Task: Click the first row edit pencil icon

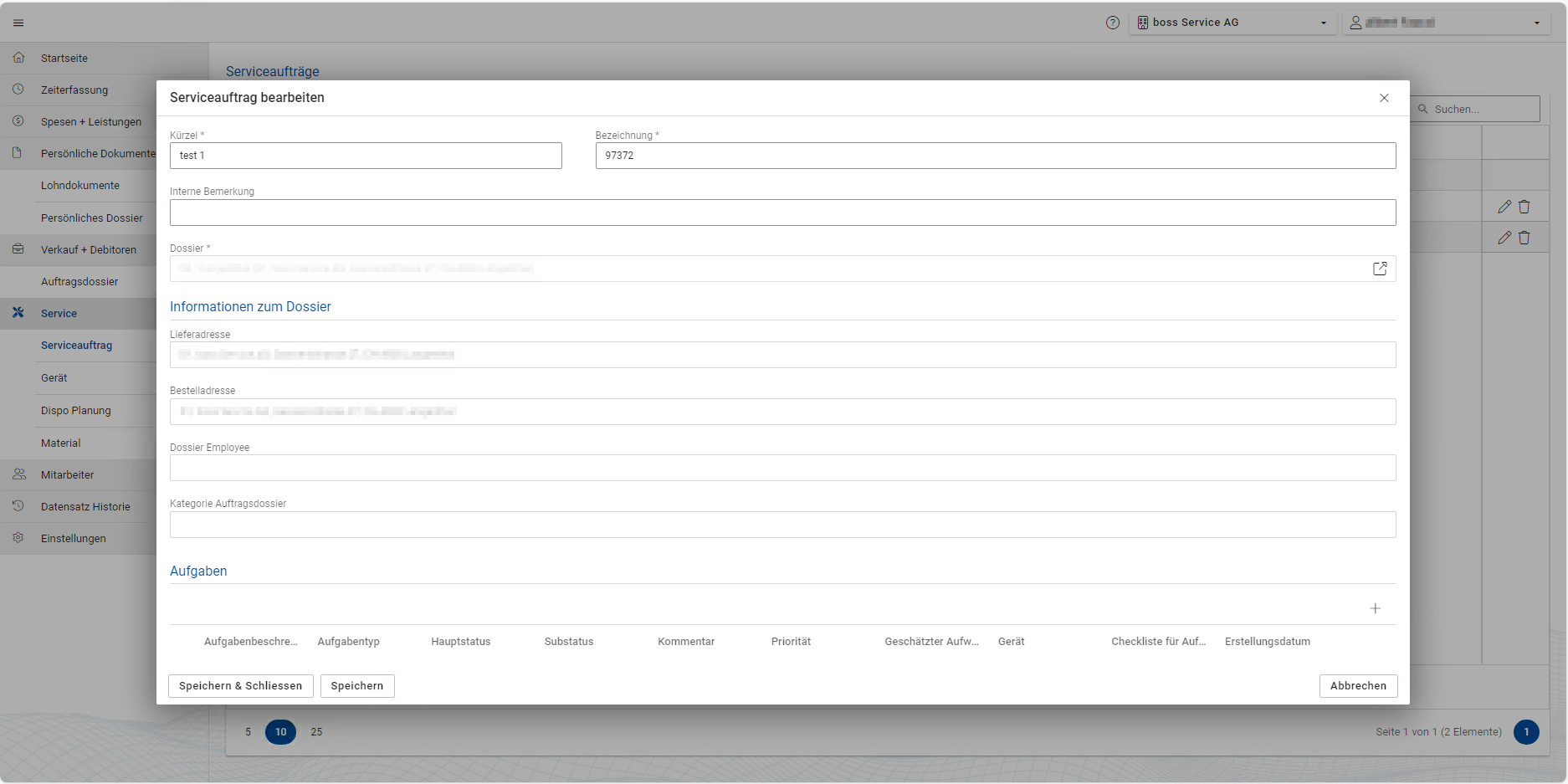Action: [x=1504, y=207]
